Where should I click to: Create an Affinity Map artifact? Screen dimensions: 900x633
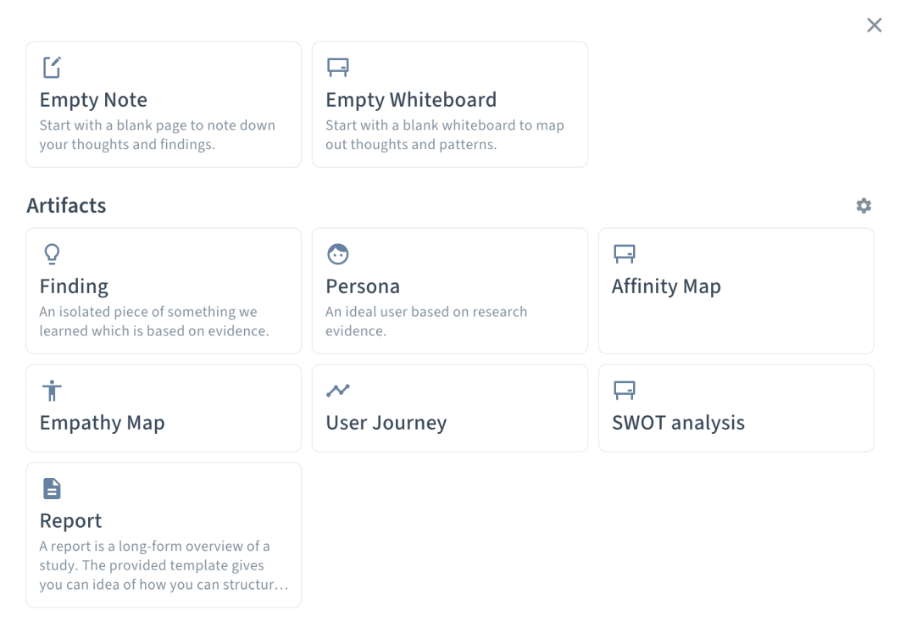[666, 286]
